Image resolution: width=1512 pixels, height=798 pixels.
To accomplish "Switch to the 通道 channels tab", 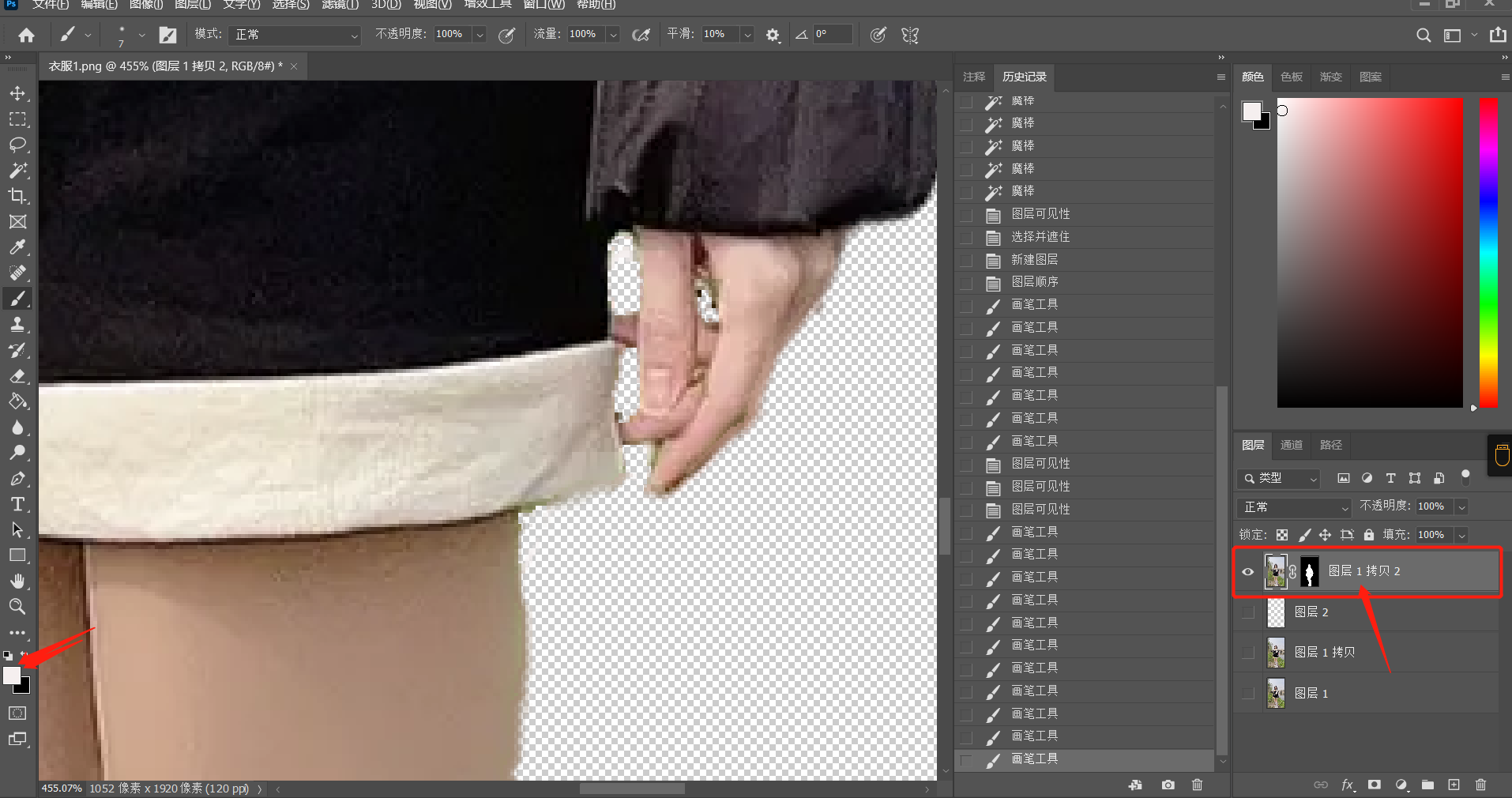I will coord(1292,445).
